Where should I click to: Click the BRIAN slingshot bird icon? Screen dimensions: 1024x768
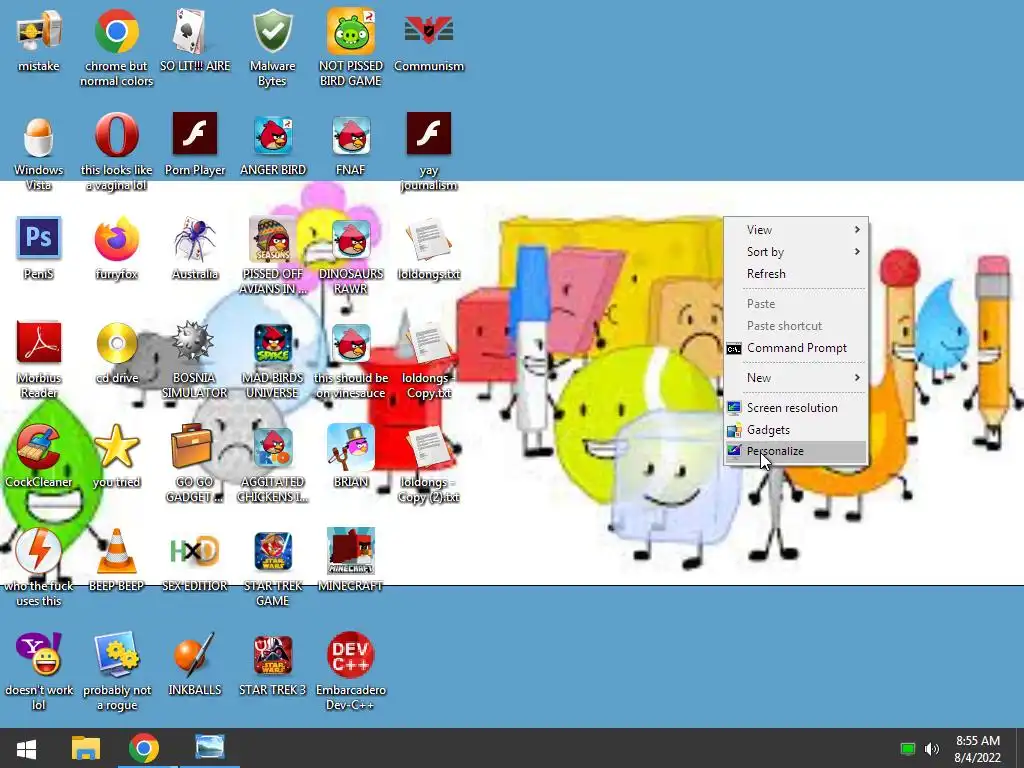click(x=351, y=447)
